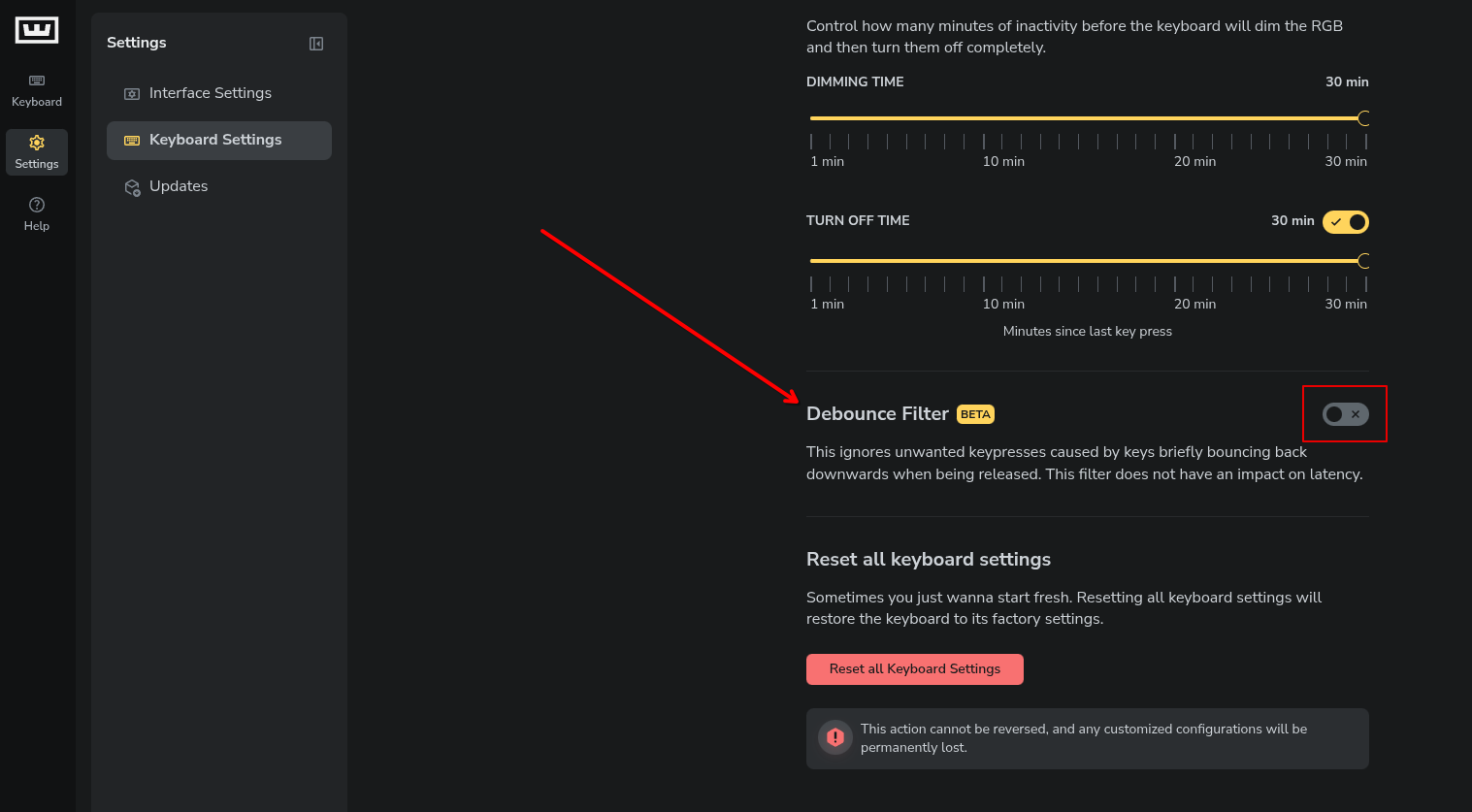Screen dimensions: 1472x812
Task: Open the Keyboard section icon
Action: pyautogui.click(x=37, y=81)
